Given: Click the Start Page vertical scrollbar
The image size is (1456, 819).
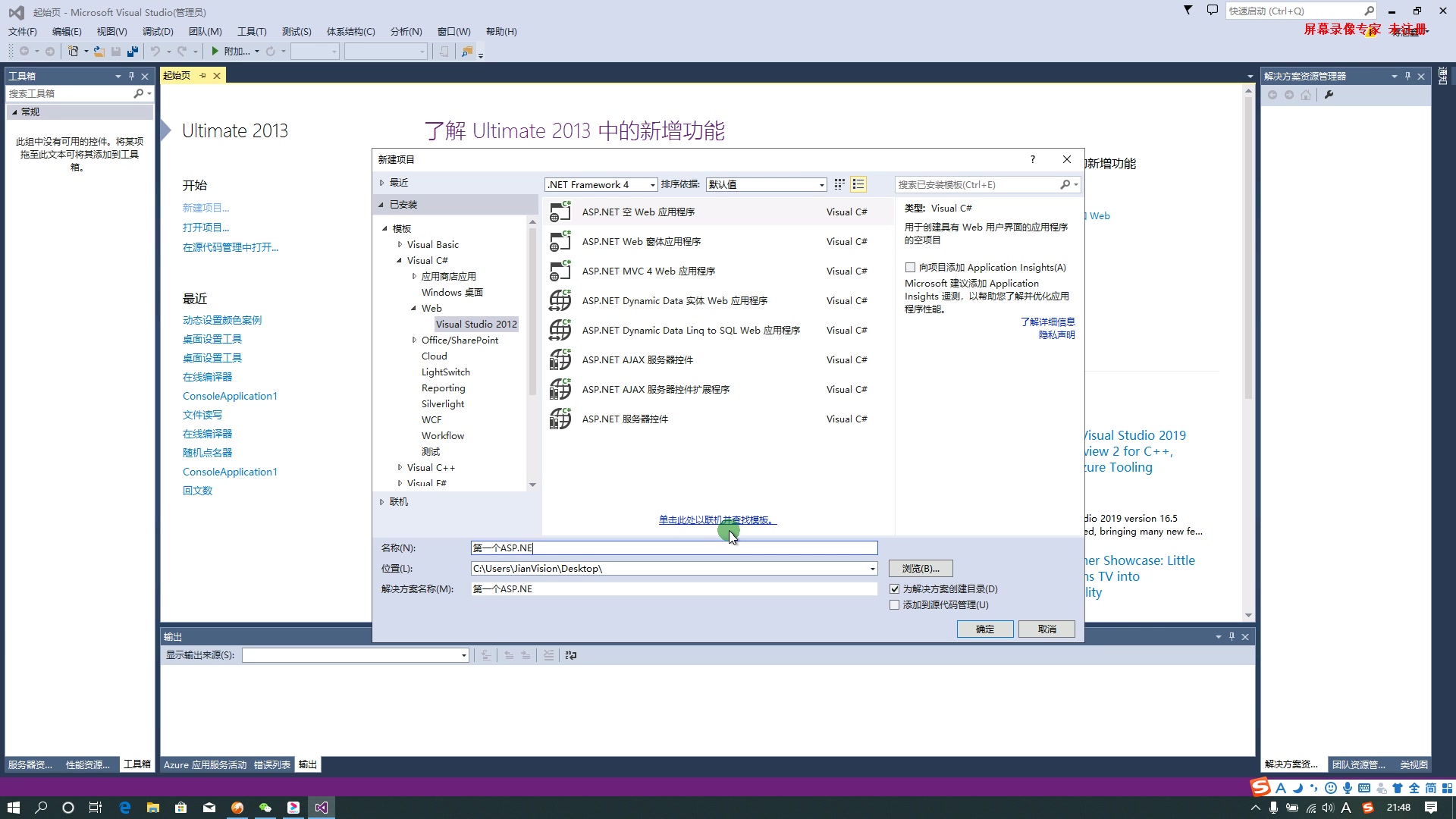Looking at the screenshot, I should pyautogui.click(x=1248, y=248).
